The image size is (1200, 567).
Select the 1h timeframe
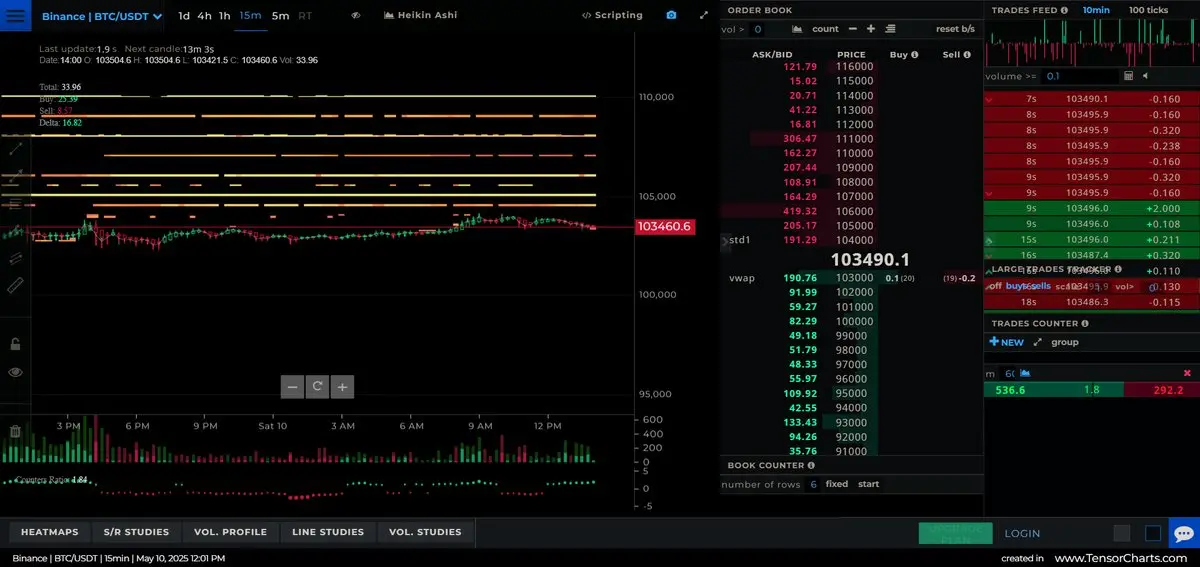coord(224,16)
